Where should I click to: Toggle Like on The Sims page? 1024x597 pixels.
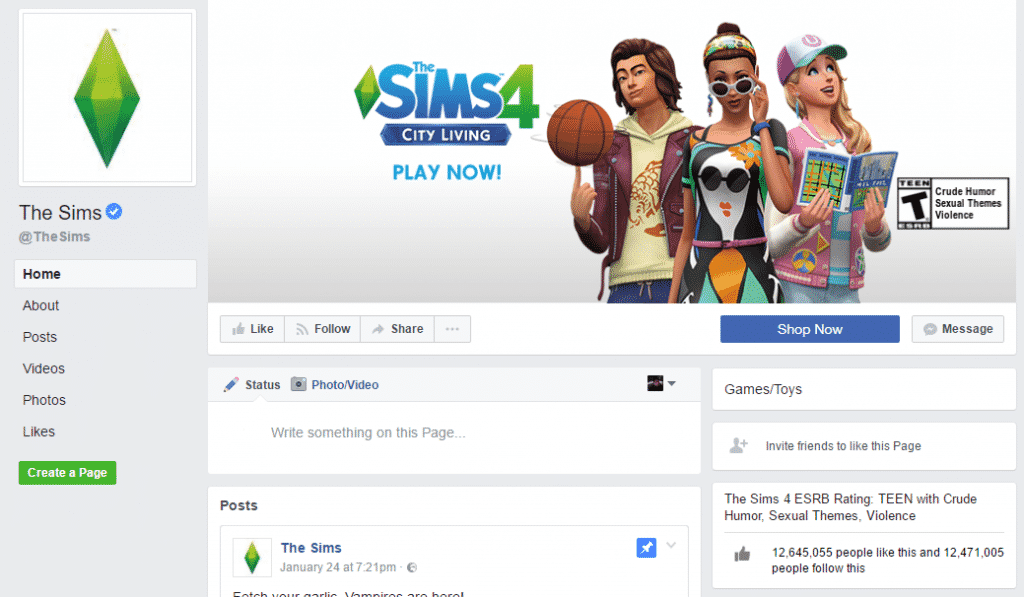pos(253,329)
